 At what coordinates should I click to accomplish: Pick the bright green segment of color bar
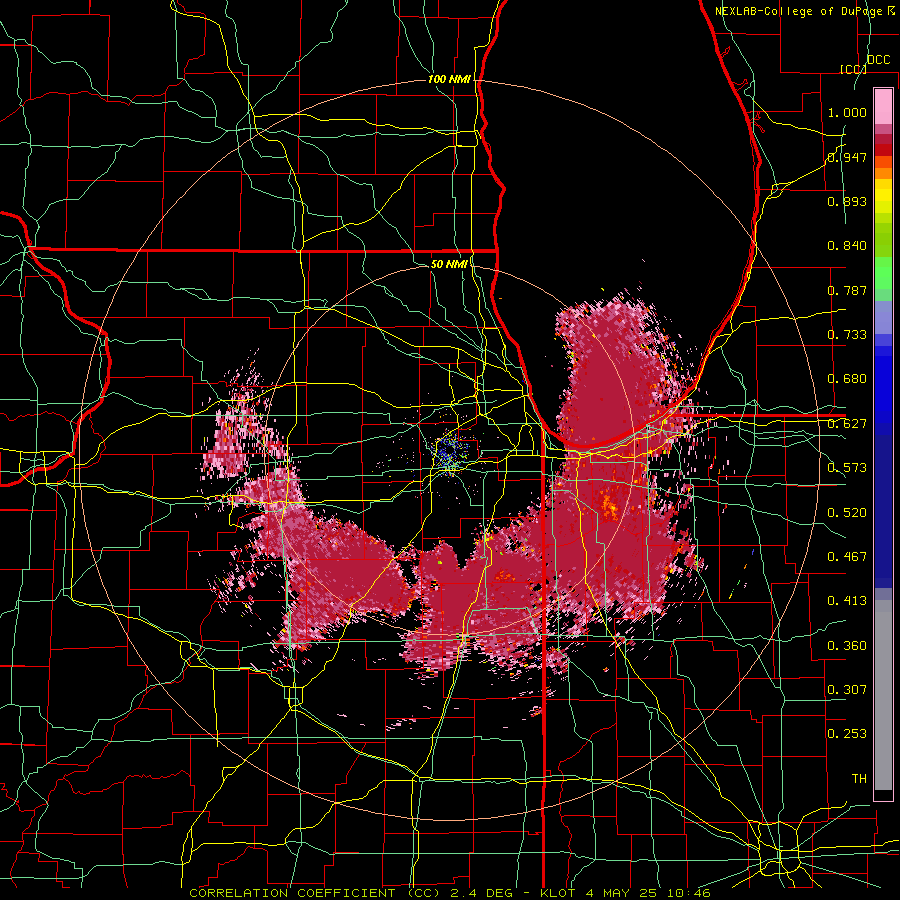883,273
